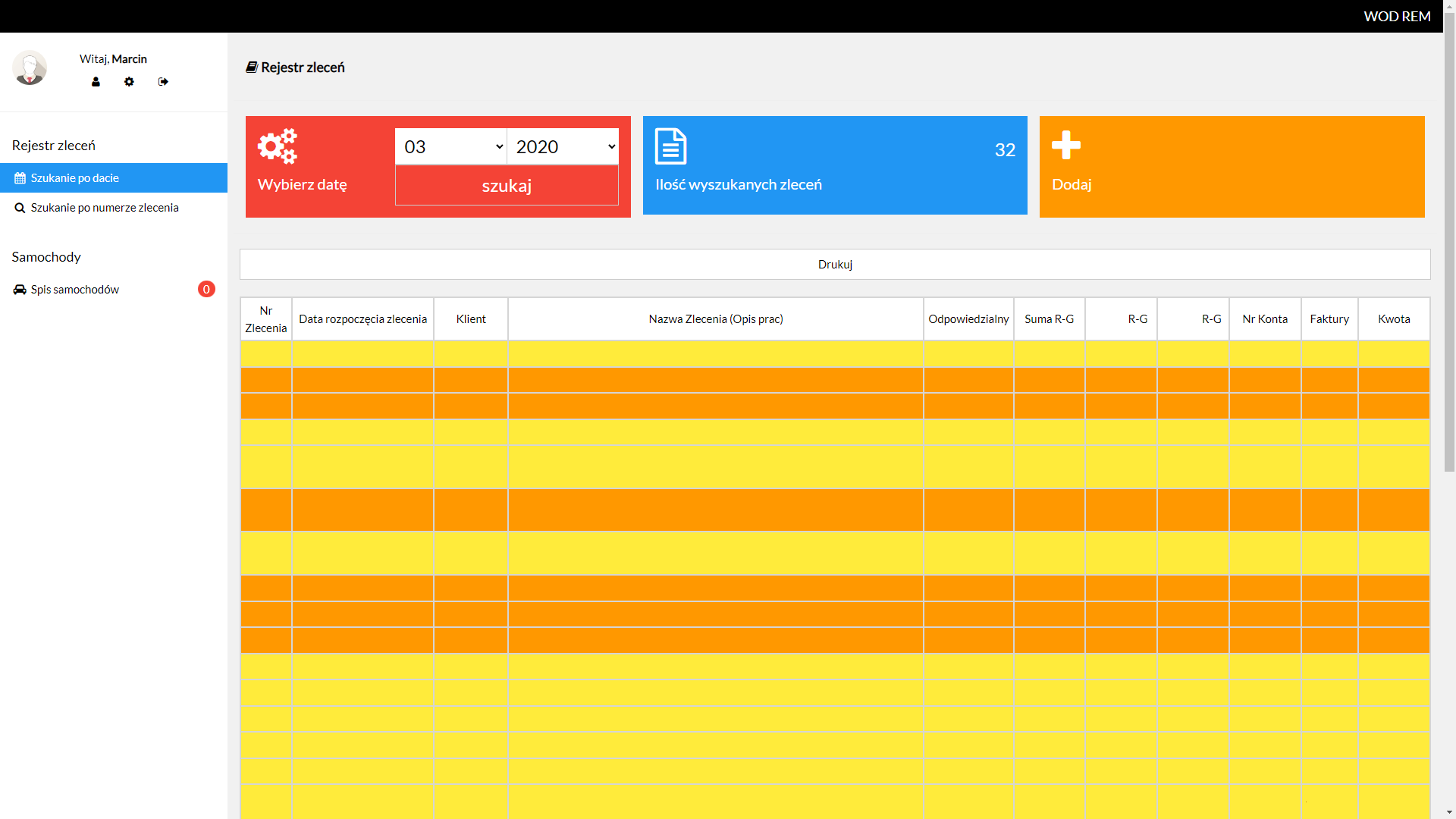The height and width of the screenshot is (819, 1456).
Task: Open the month dropdown showing 03
Action: pyautogui.click(x=451, y=146)
